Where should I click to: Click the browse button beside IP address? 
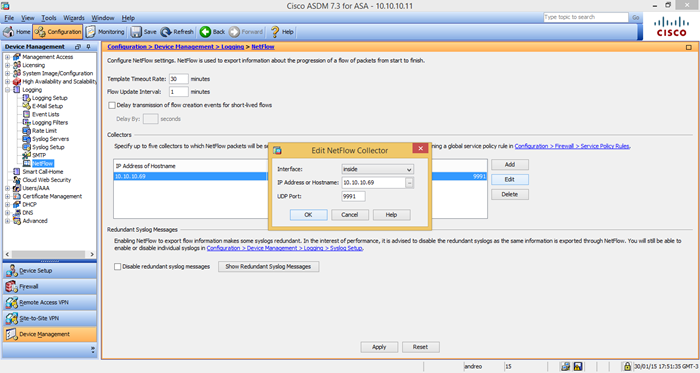point(409,182)
